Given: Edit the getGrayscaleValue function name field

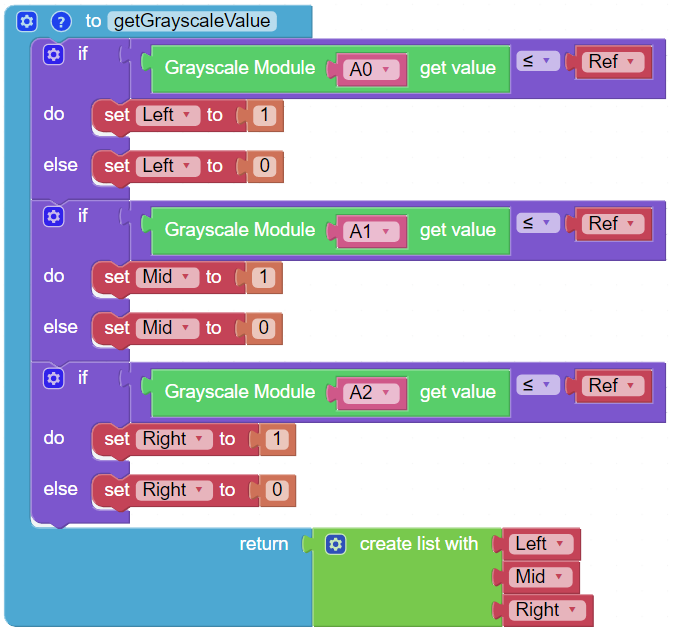Looking at the screenshot, I should click(x=192, y=21).
